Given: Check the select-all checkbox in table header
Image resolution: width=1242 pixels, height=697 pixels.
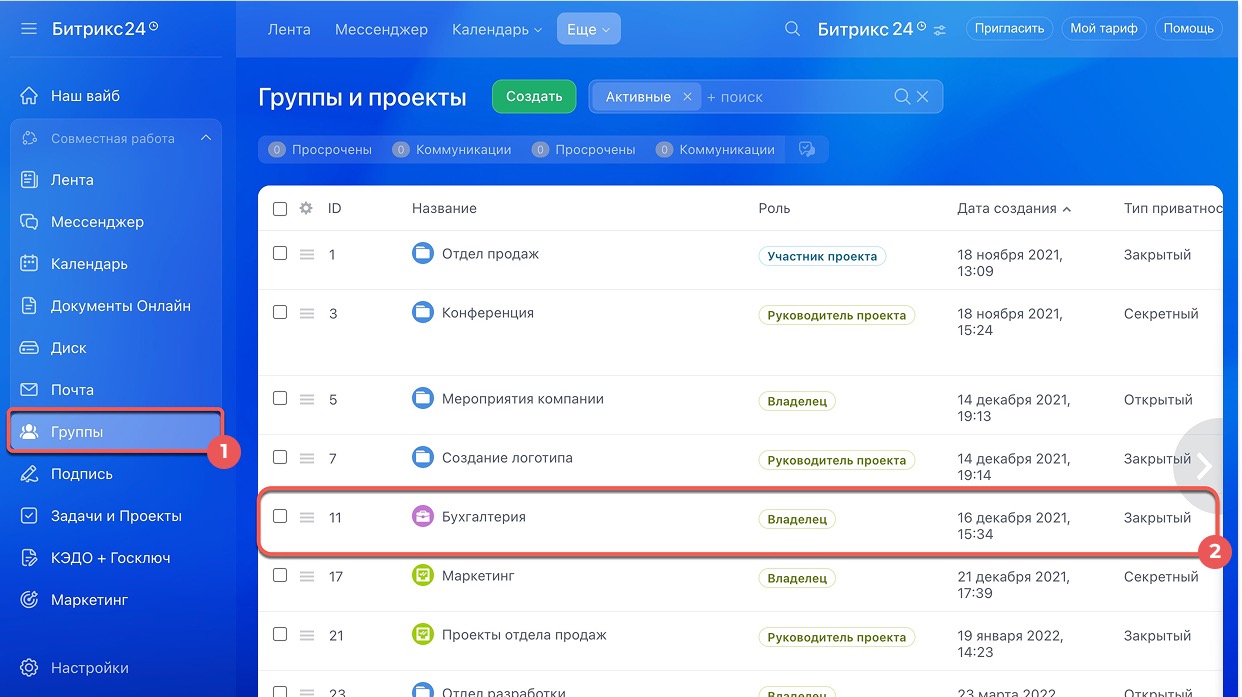Looking at the screenshot, I should point(280,209).
